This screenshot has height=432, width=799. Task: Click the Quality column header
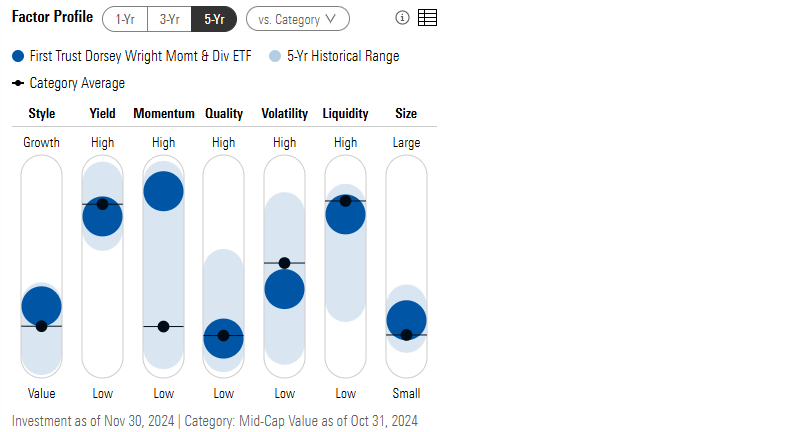(224, 113)
